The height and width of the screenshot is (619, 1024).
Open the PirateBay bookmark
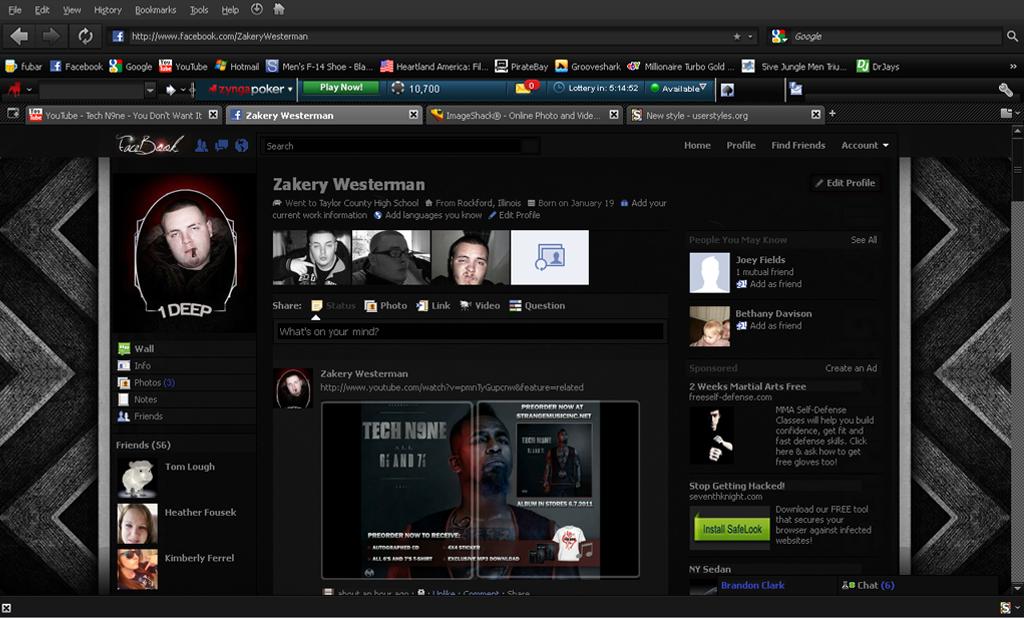pos(521,66)
